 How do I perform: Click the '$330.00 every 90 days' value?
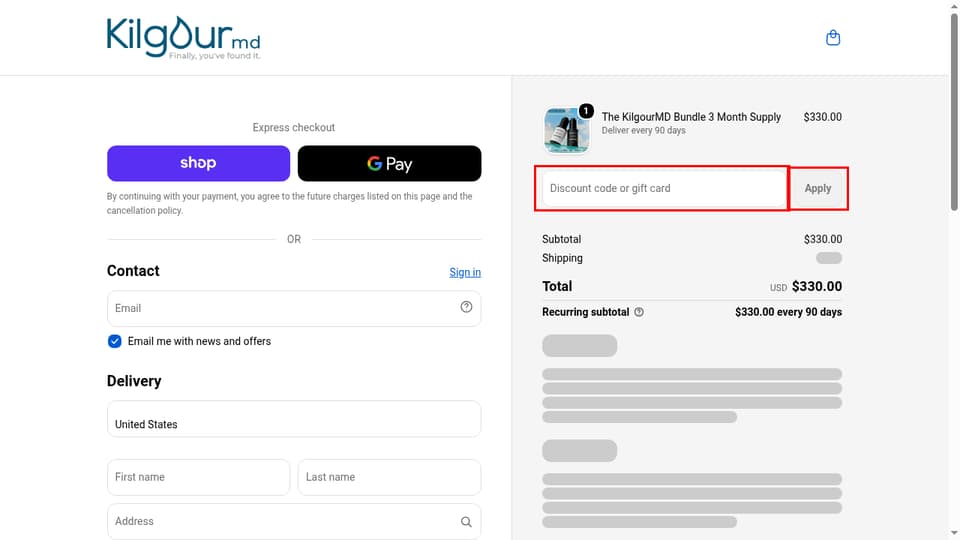(789, 312)
